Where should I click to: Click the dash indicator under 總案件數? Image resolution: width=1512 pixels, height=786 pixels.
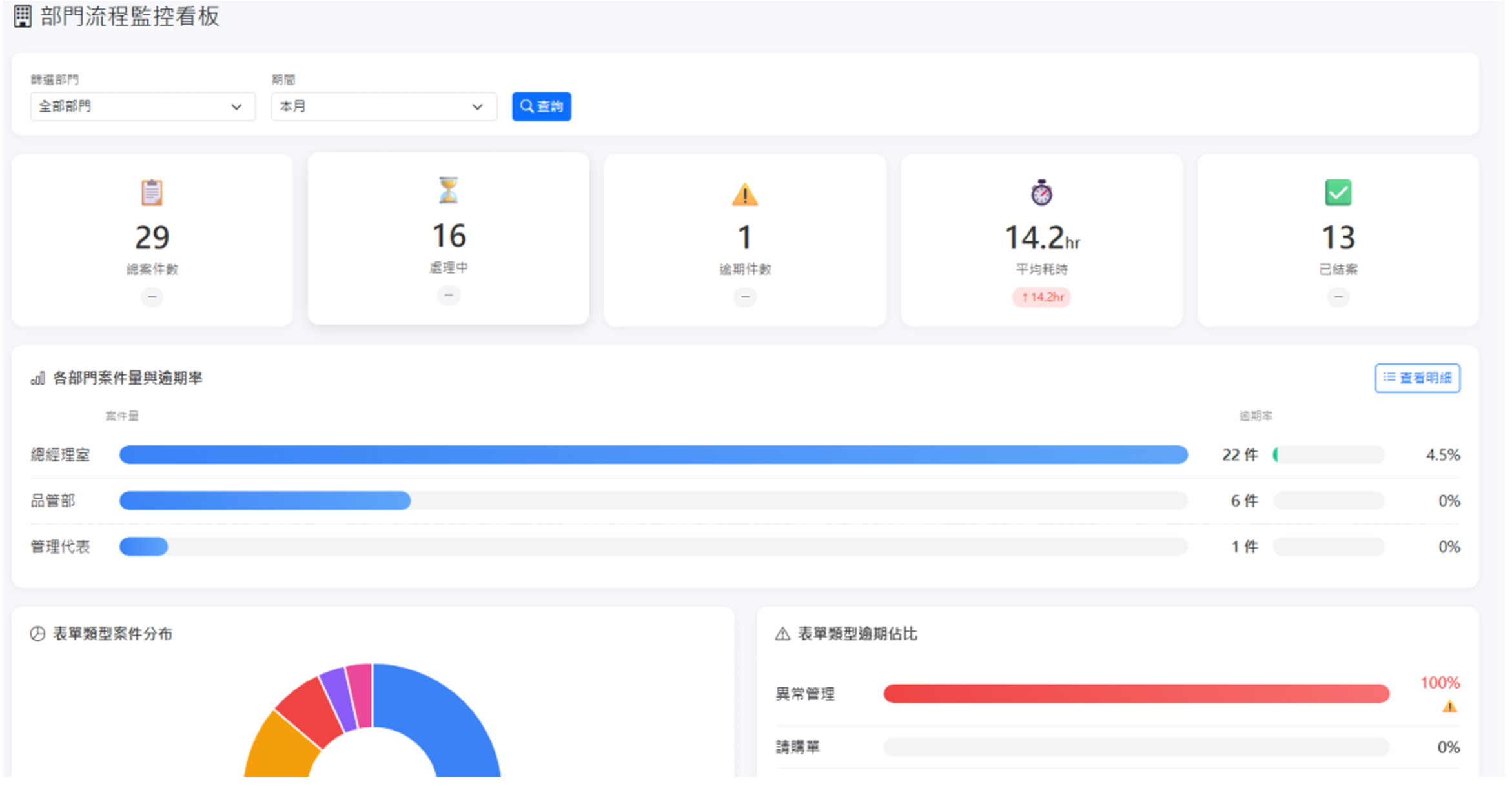tap(152, 297)
